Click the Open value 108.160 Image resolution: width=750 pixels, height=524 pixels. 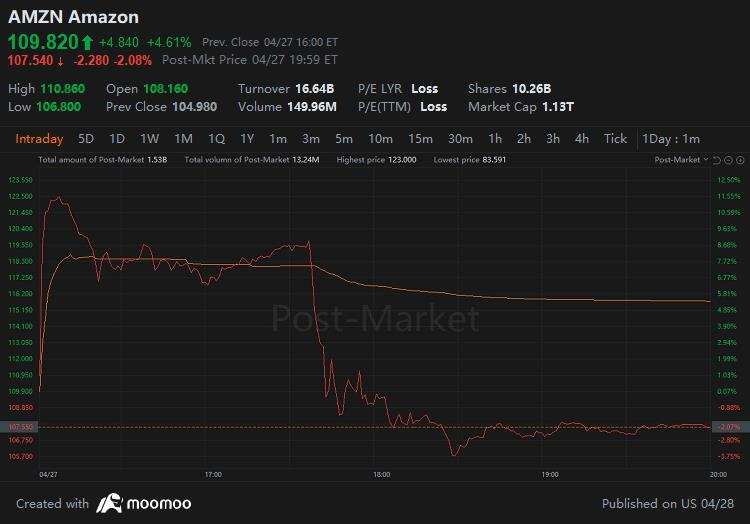point(165,89)
